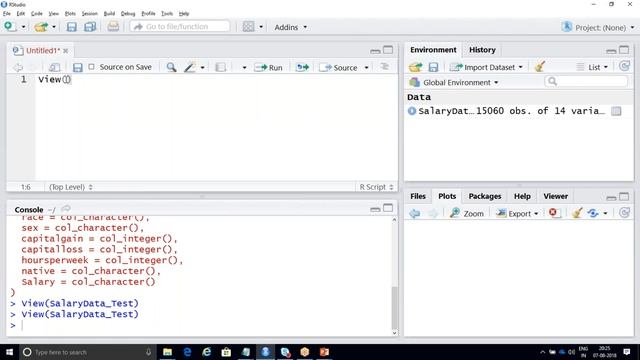Open the File menu
640x360 pixels.
coord(7,13)
